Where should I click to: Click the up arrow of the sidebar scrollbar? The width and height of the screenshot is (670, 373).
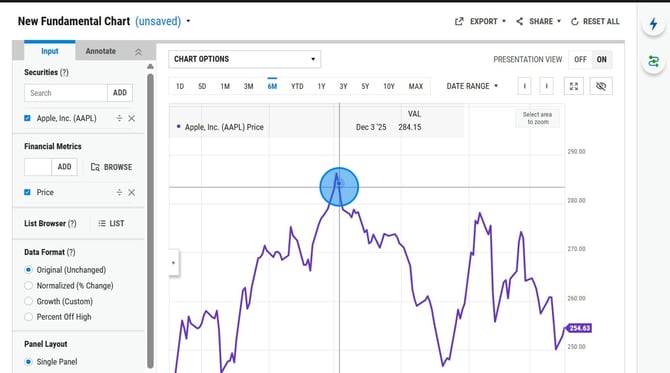point(150,66)
